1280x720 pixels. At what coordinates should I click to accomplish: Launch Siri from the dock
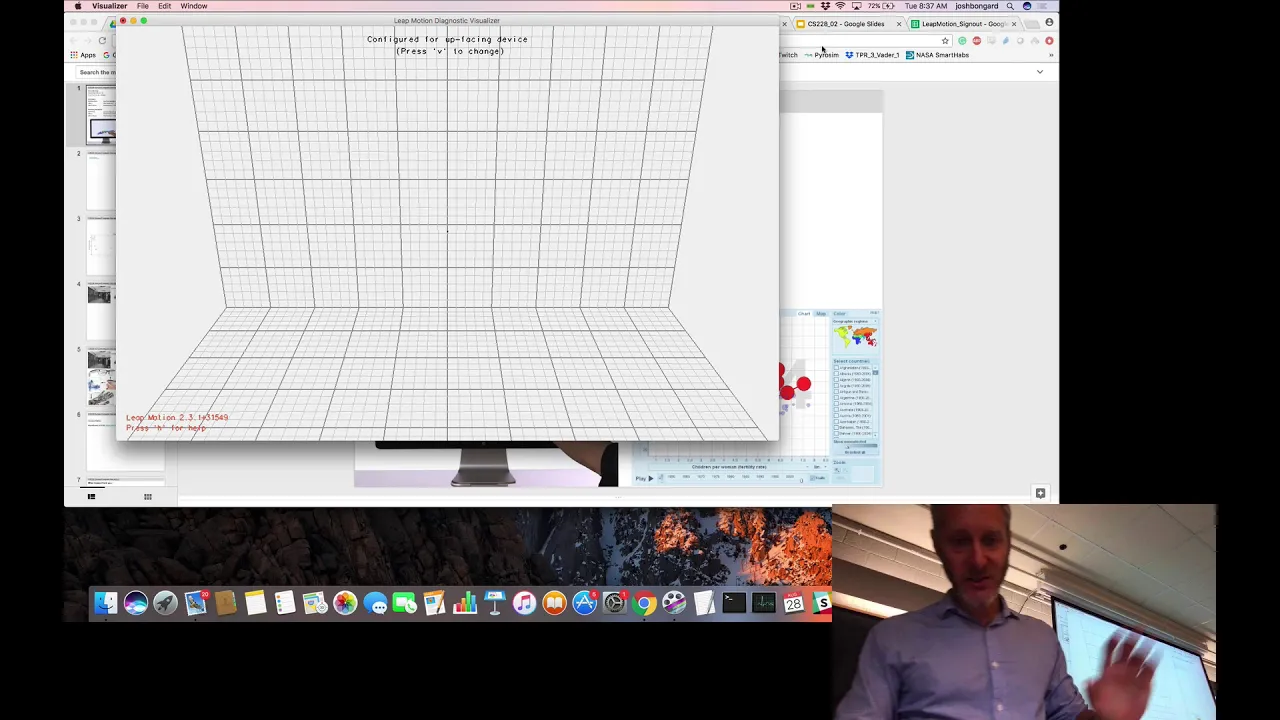click(136, 603)
